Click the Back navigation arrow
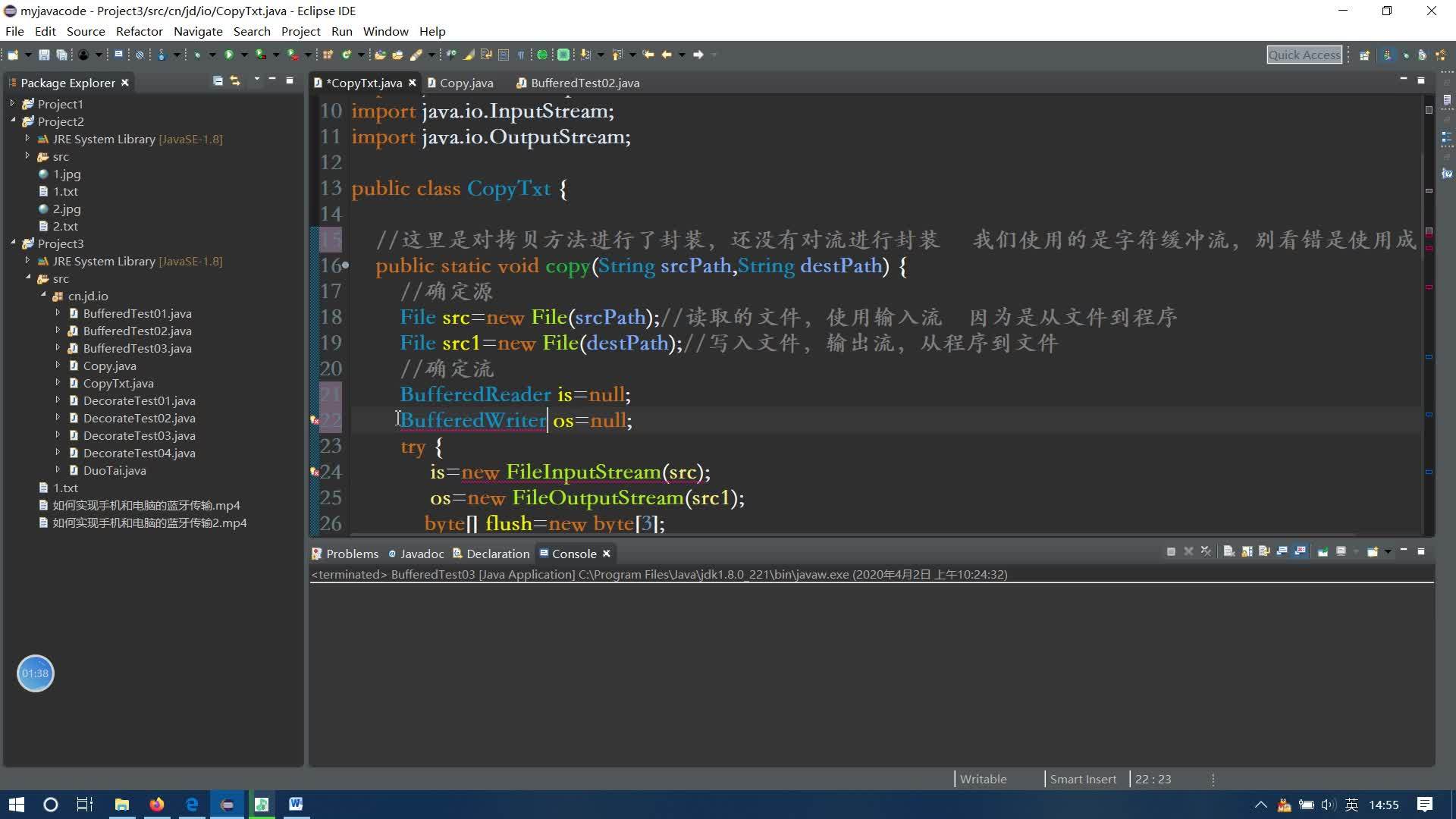This screenshot has height=819, width=1456. [x=667, y=55]
